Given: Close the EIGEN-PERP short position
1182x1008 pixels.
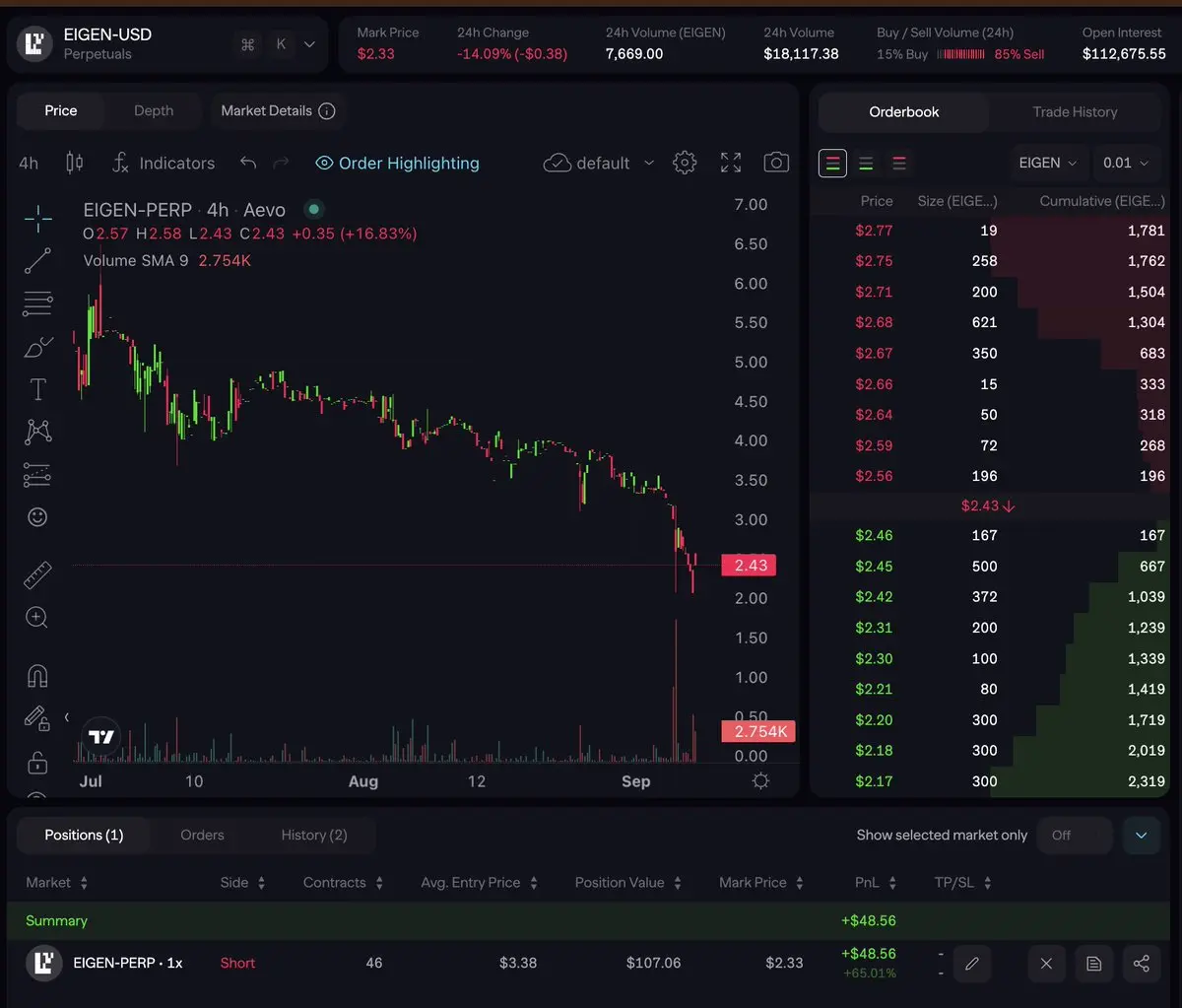Looking at the screenshot, I should click(x=1046, y=963).
